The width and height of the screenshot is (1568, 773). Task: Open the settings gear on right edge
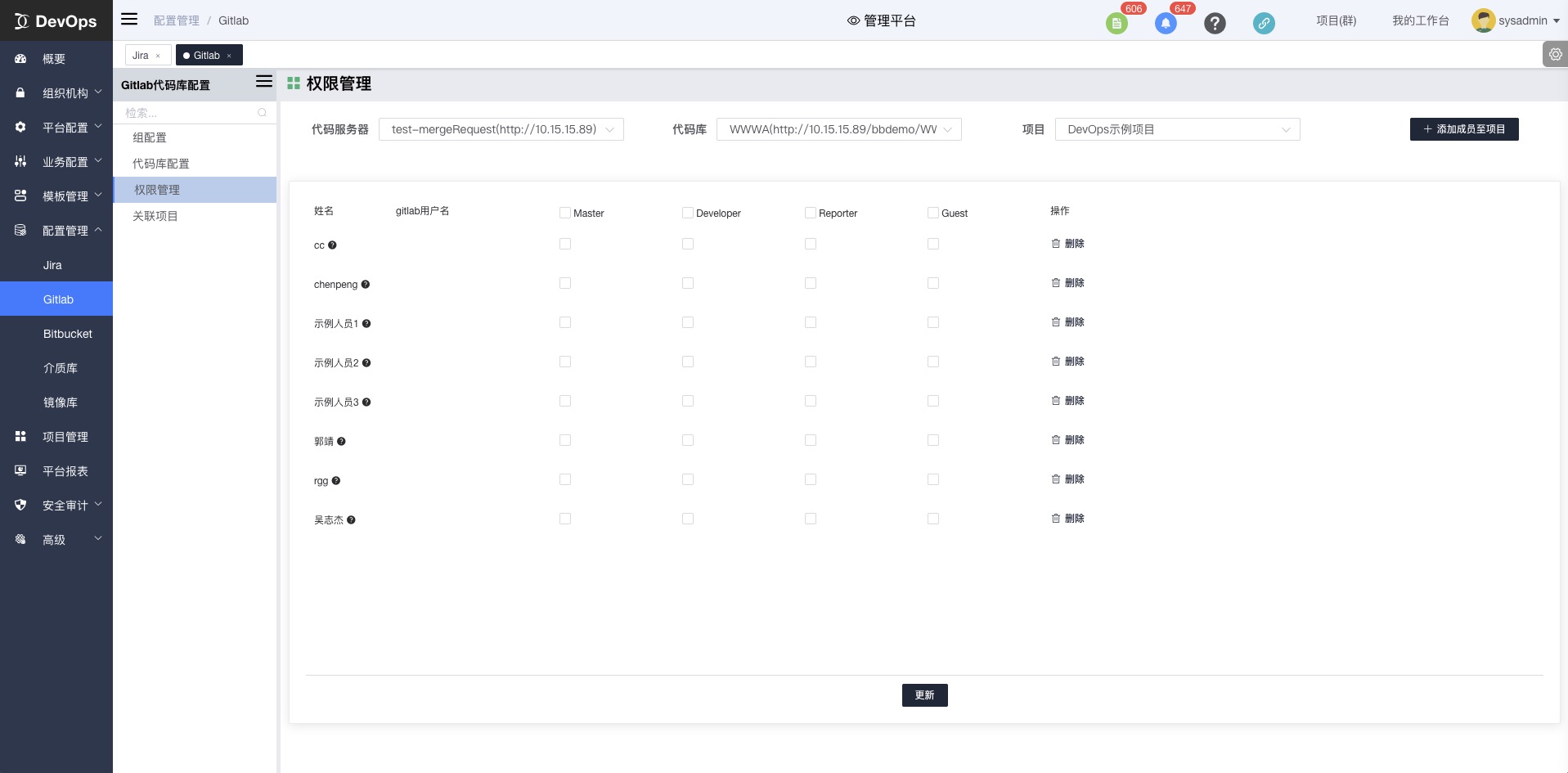1555,55
